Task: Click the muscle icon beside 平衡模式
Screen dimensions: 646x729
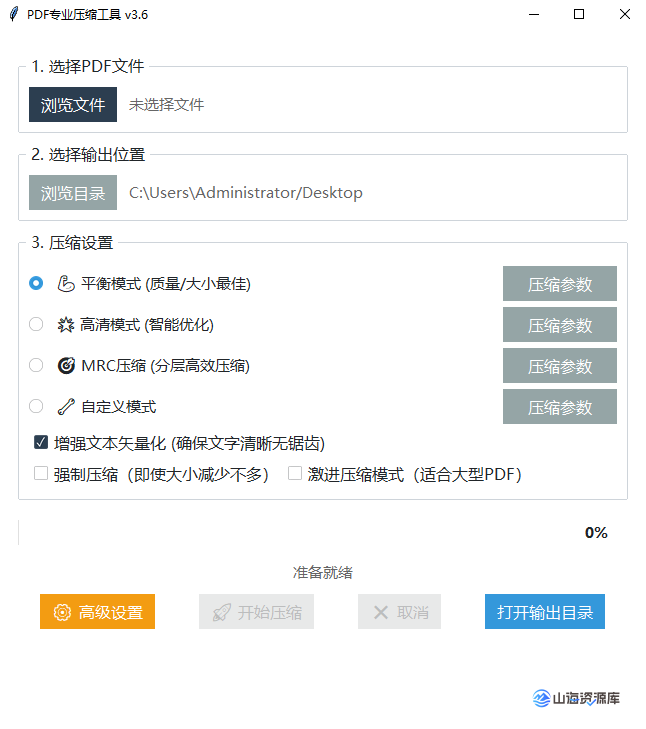Action: [66, 284]
